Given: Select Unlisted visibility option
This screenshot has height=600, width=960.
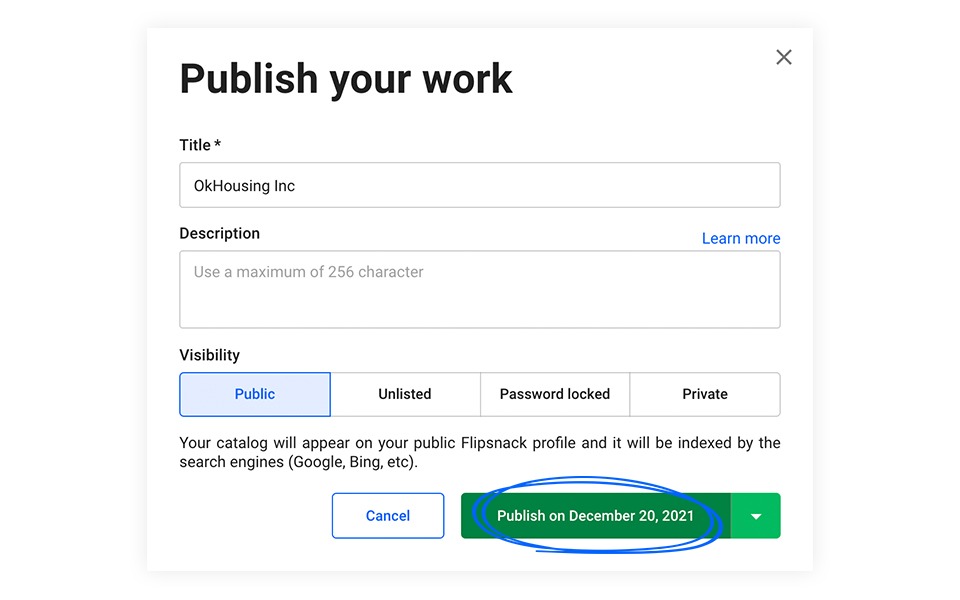Looking at the screenshot, I should point(405,394).
